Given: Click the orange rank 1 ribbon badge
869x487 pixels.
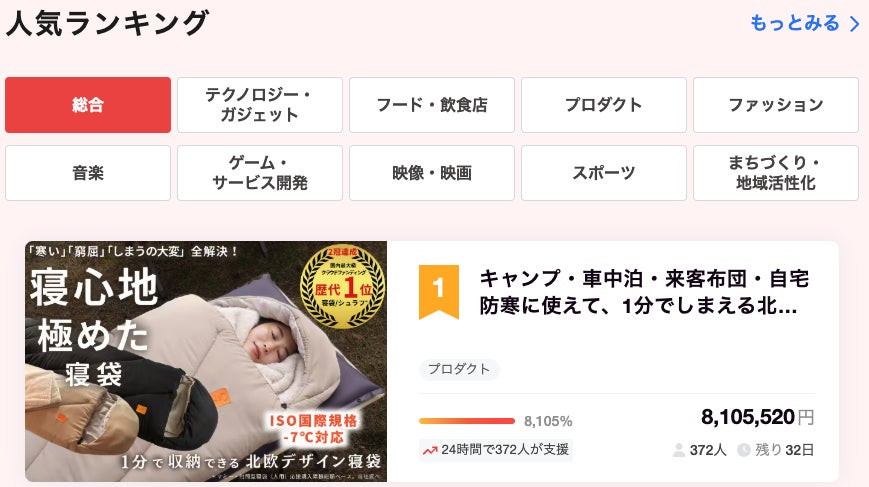Looking at the screenshot, I should click(438, 291).
